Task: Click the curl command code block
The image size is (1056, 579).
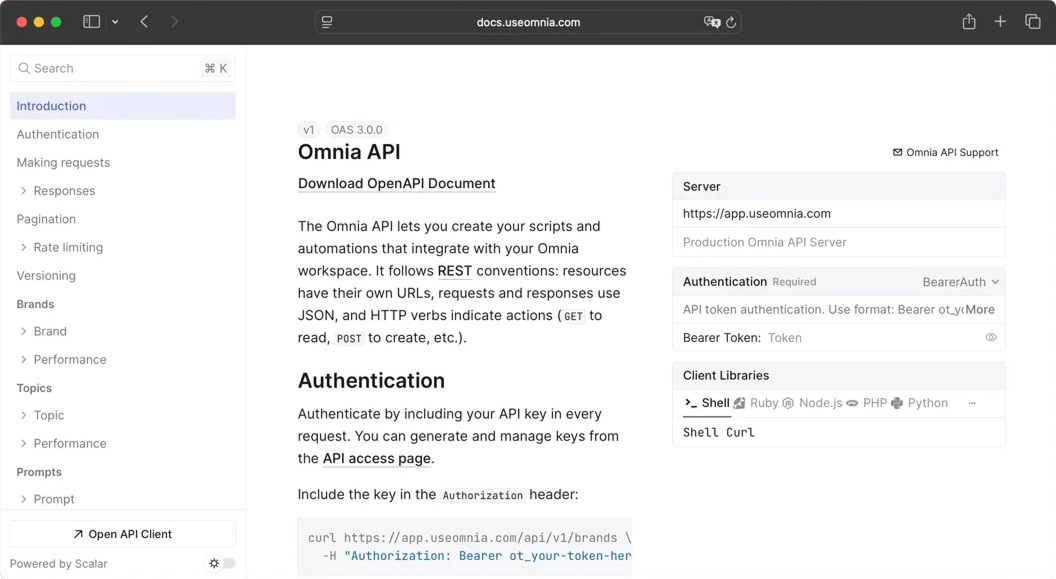Action: tap(465, 547)
